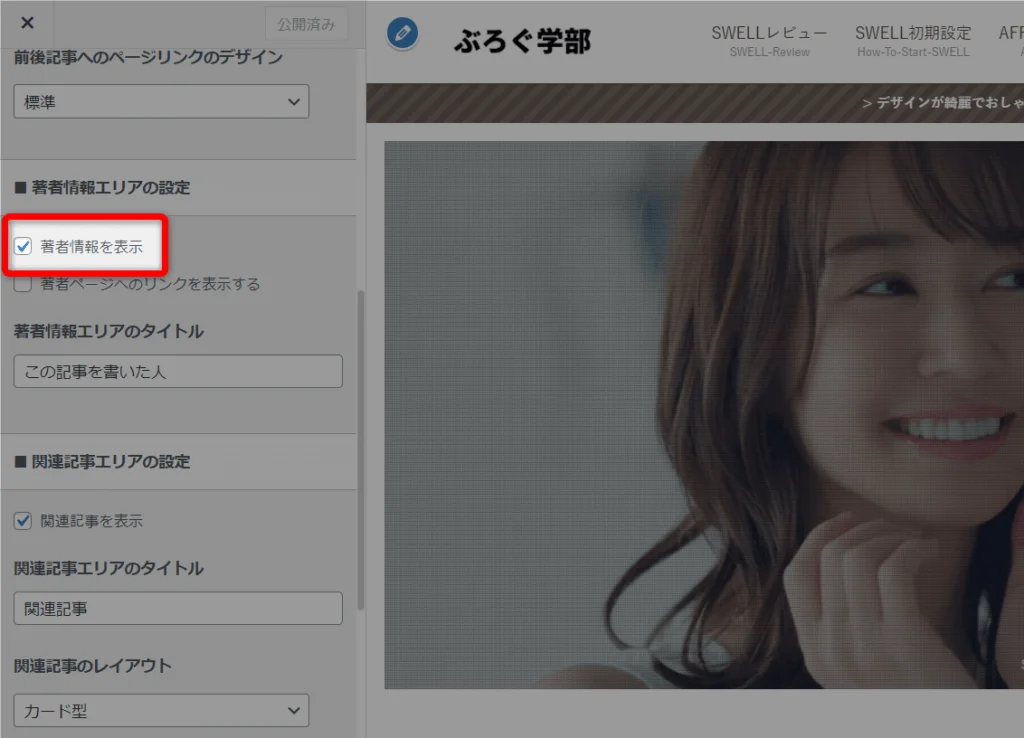Click the 公開済み button

click(x=306, y=24)
